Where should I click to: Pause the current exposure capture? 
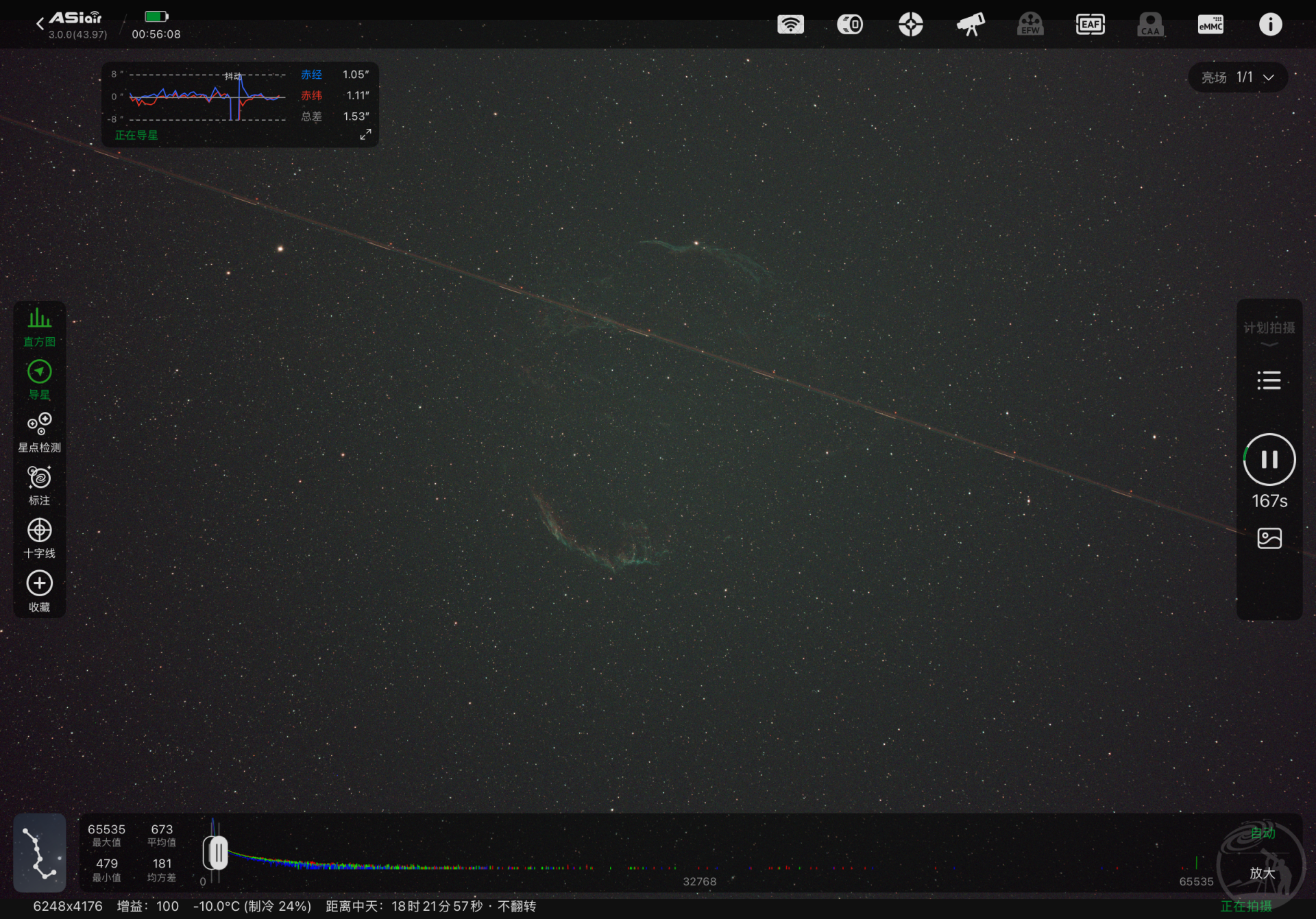coord(1269,459)
